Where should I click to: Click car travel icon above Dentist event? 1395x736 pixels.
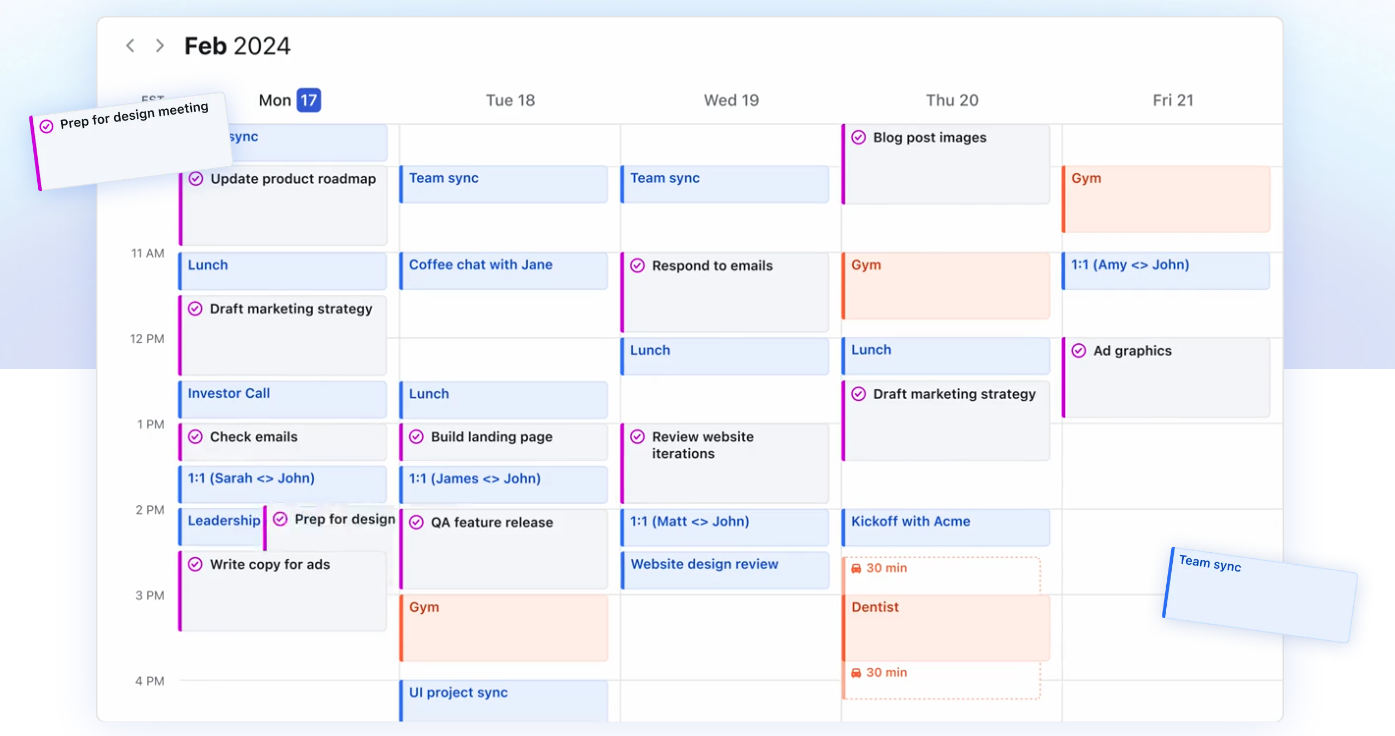click(x=856, y=568)
